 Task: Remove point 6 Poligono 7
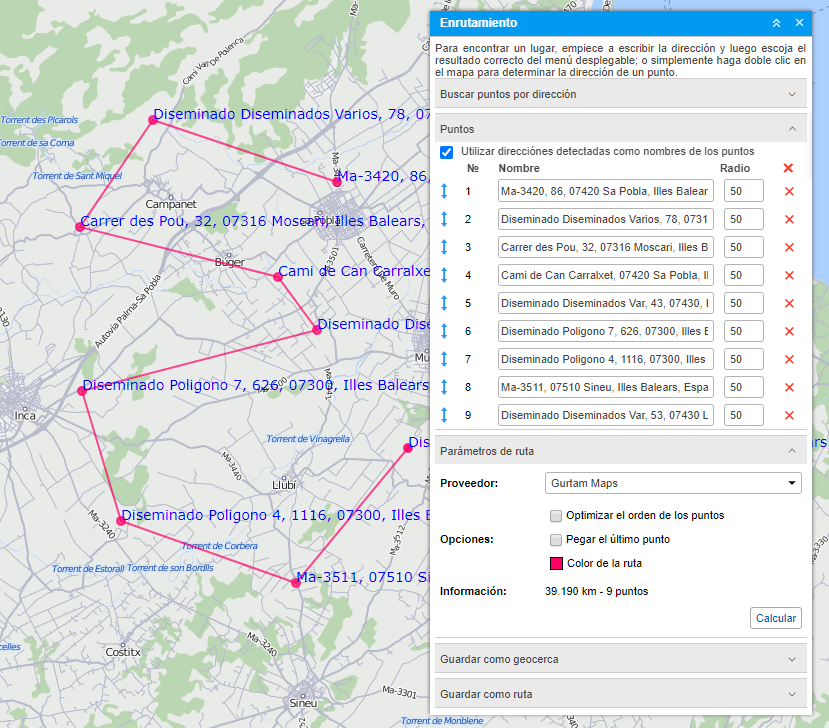[x=789, y=331]
